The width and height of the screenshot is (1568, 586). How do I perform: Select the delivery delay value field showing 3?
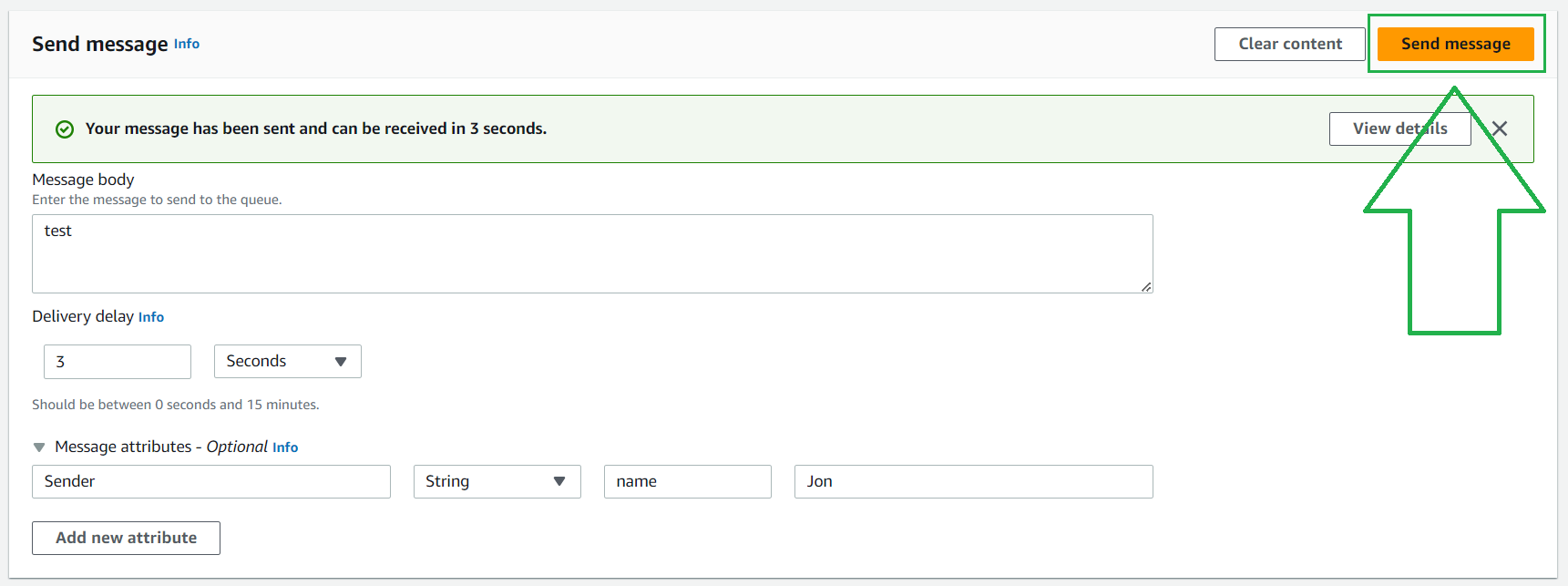[117, 361]
